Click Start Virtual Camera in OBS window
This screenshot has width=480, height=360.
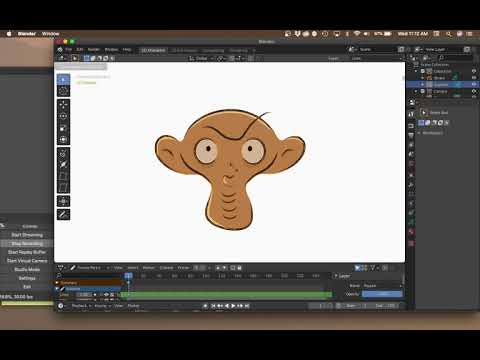click(27, 261)
